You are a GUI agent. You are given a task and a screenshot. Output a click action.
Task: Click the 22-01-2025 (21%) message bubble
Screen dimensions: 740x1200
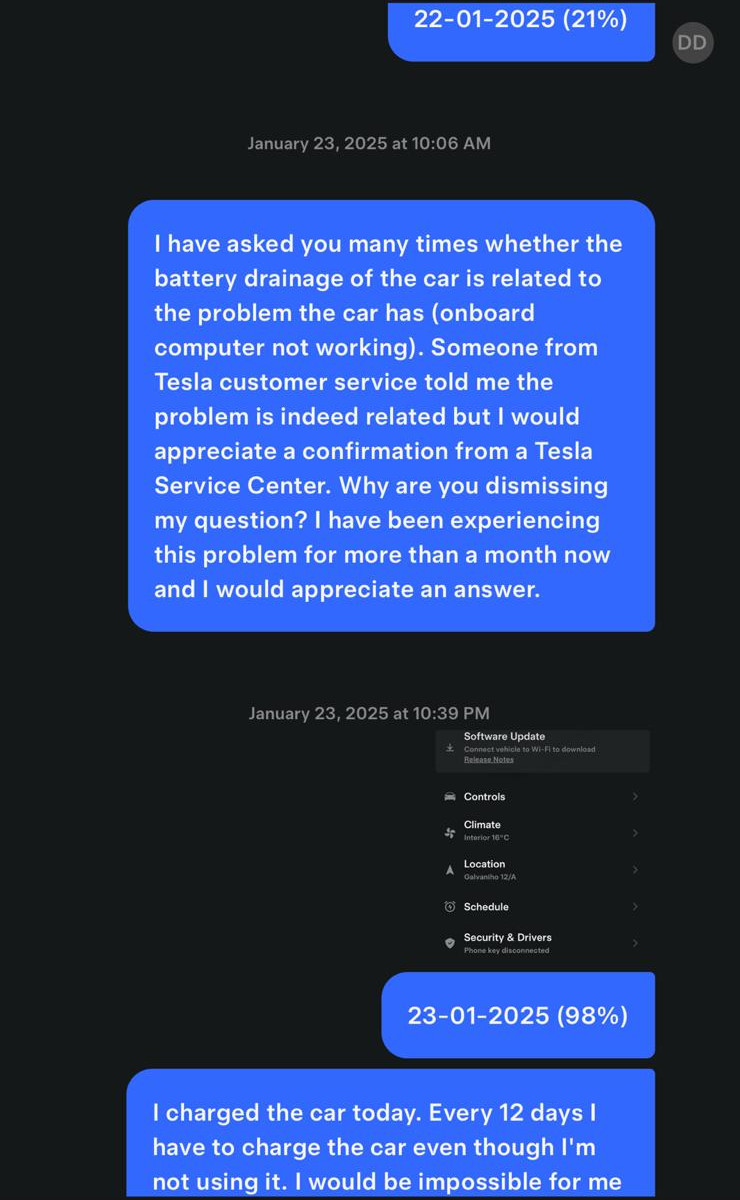(x=521, y=30)
